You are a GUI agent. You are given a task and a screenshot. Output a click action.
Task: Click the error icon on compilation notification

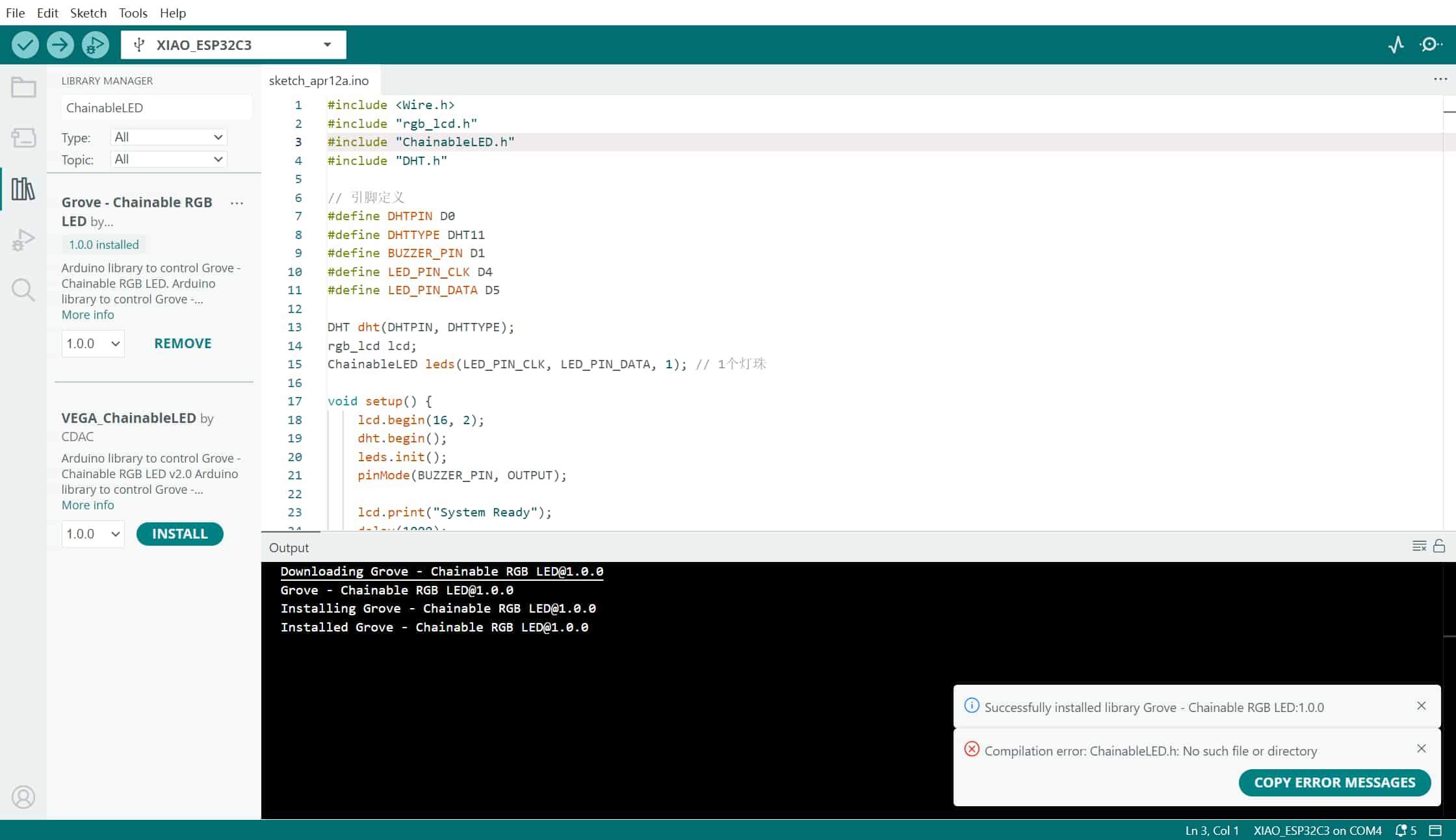click(972, 749)
